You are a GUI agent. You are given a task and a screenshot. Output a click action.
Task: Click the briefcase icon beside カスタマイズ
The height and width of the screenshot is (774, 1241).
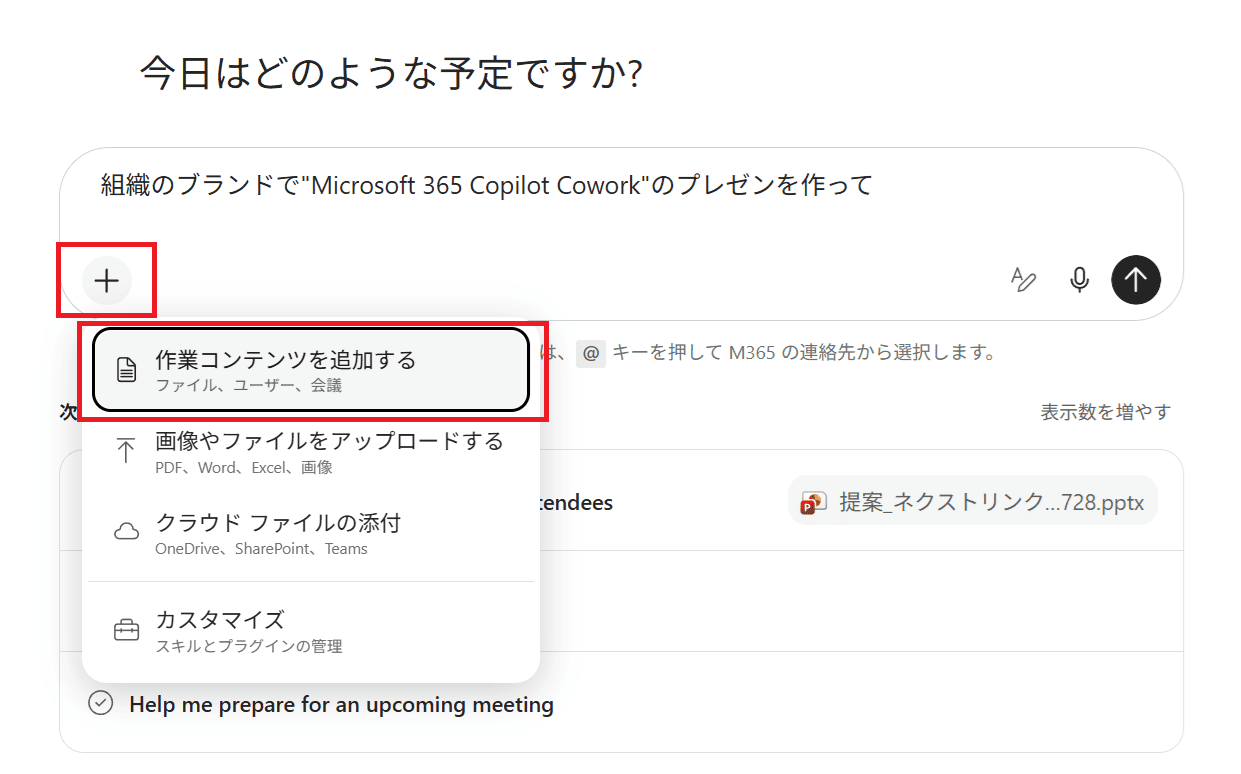click(126, 631)
